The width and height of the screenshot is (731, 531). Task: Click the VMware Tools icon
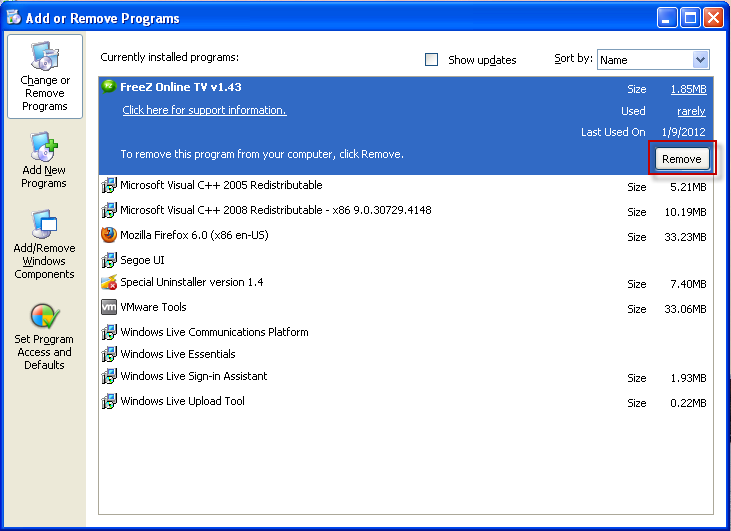click(x=109, y=307)
